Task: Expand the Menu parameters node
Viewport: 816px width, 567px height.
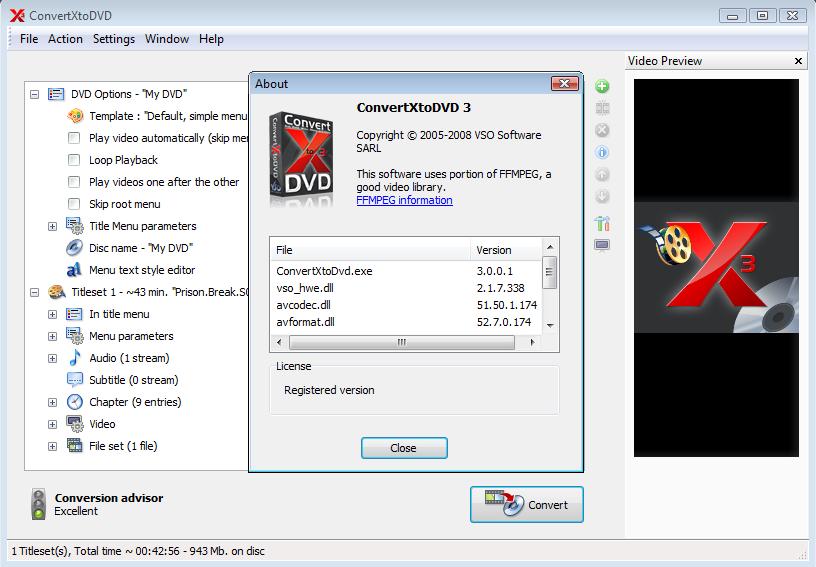Action: coord(53,337)
